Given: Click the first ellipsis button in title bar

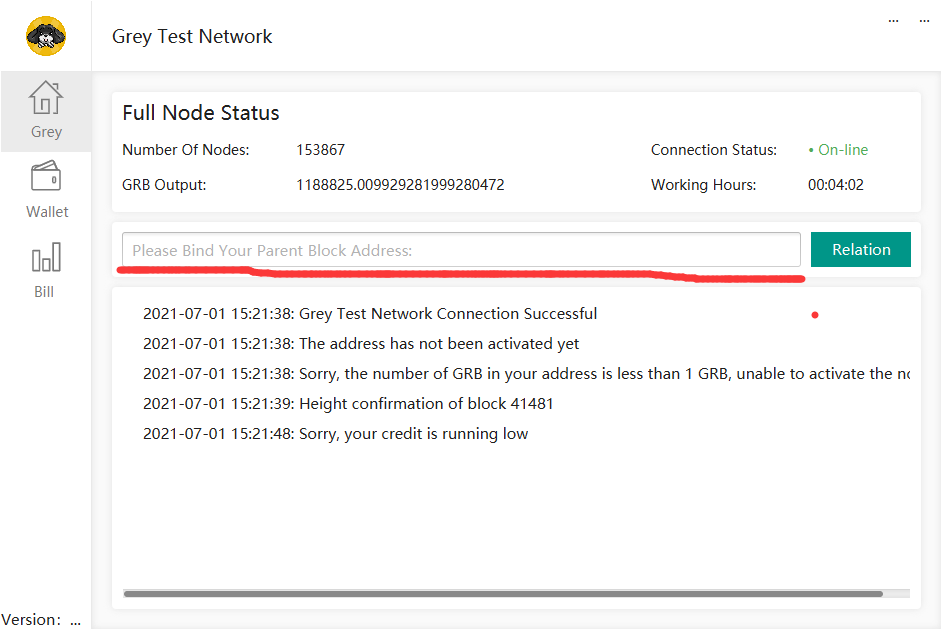Looking at the screenshot, I should [x=893, y=19].
